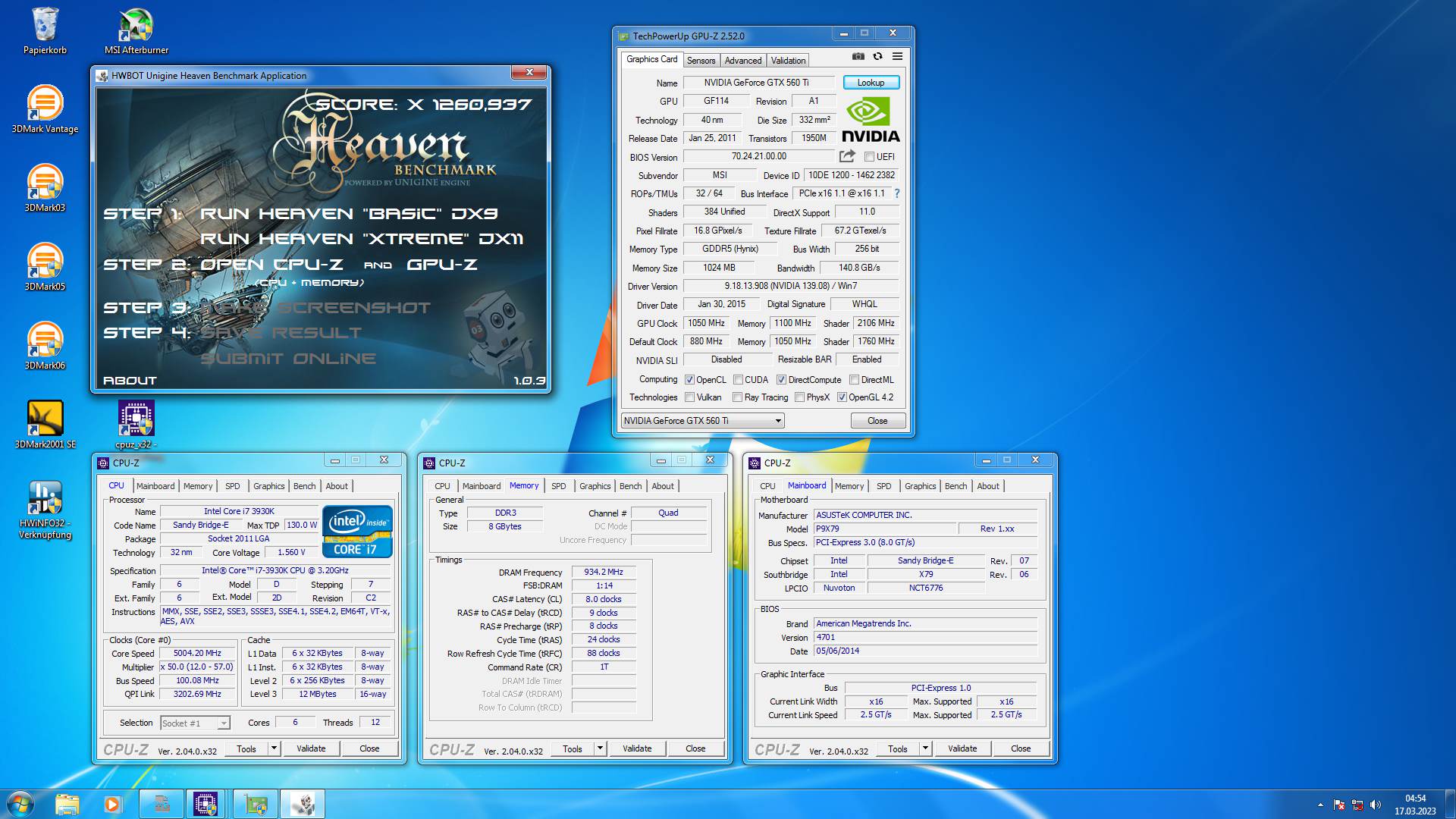Screen dimensions: 1456x819
Task: Switch to the CPU-Z taskbar button
Action: click(206, 804)
